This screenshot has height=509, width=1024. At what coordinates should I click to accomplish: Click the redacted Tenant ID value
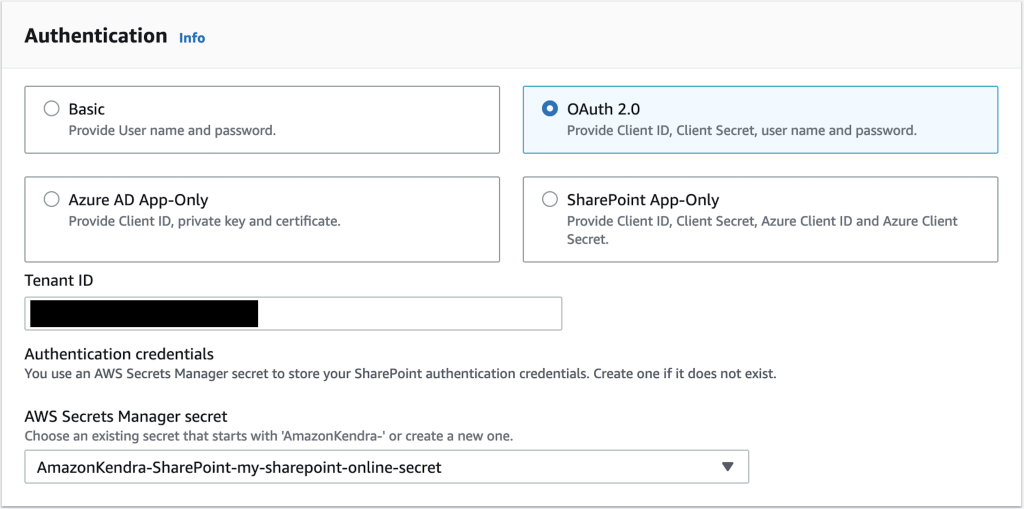click(x=144, y=314)
